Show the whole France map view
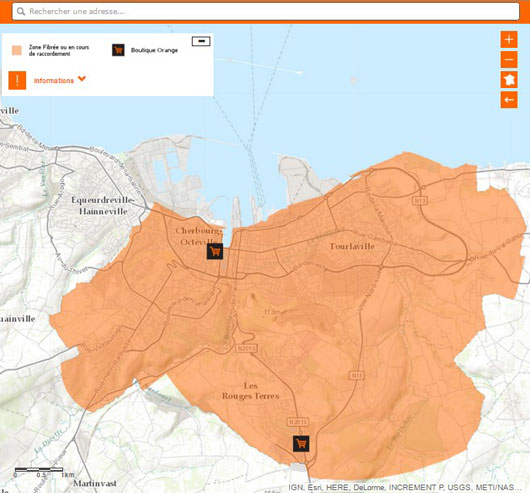530x493 pixels. click(x=509, y=80)
